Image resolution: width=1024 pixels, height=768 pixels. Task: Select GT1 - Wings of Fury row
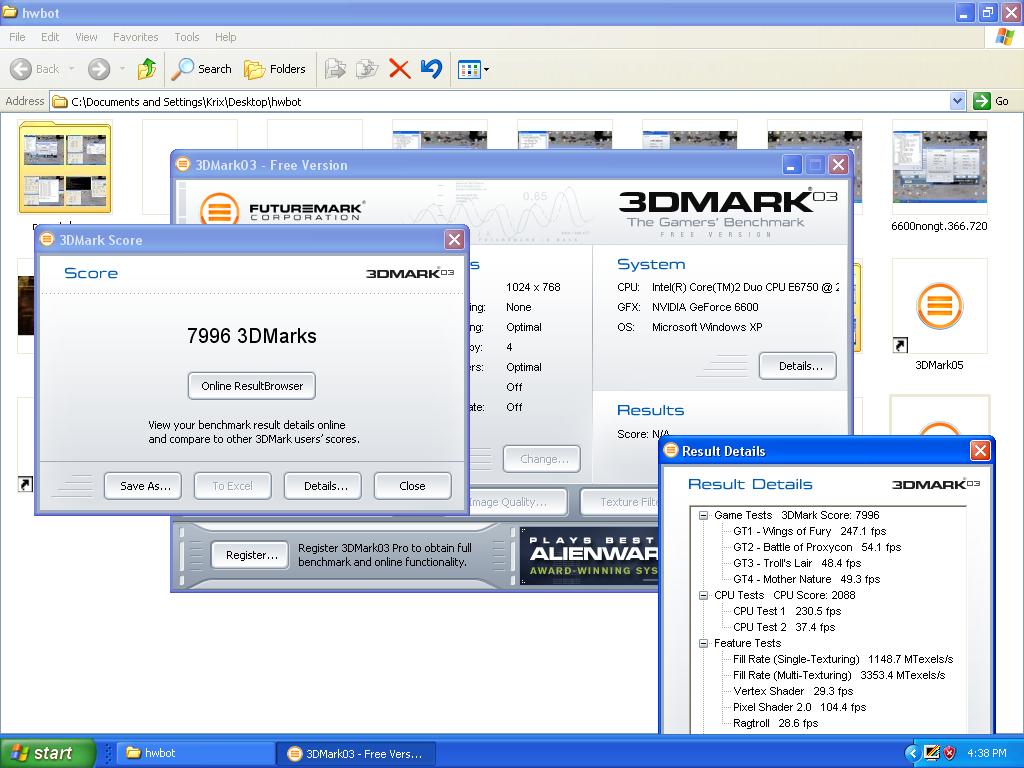[x=809, y=531]
